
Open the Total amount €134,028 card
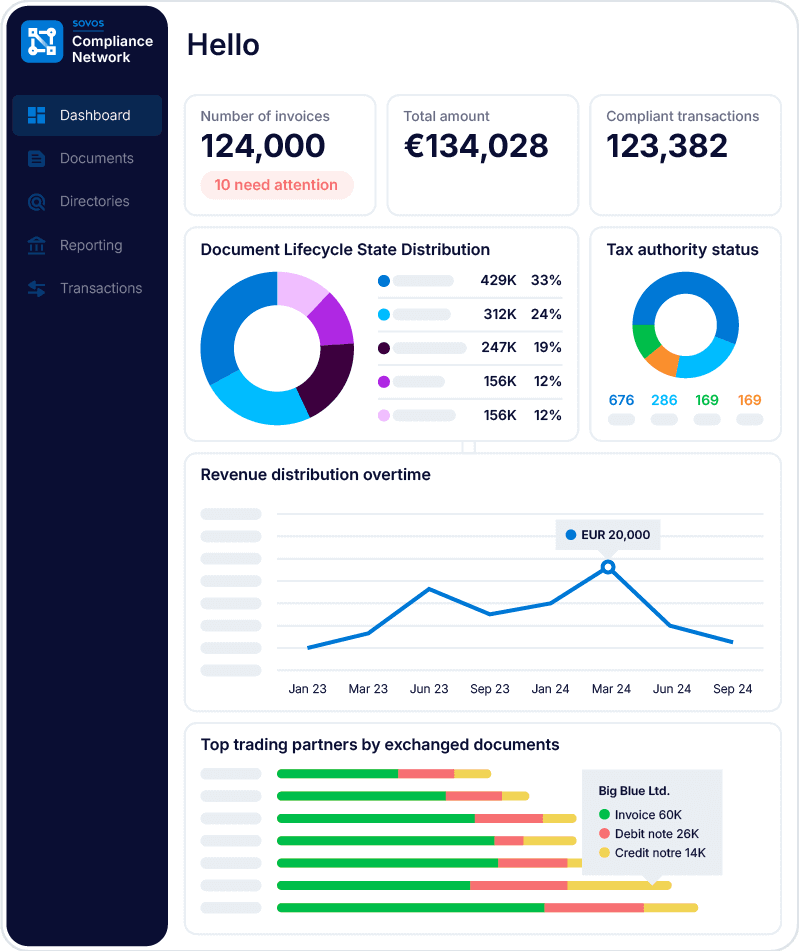click(x=482, y=155)
